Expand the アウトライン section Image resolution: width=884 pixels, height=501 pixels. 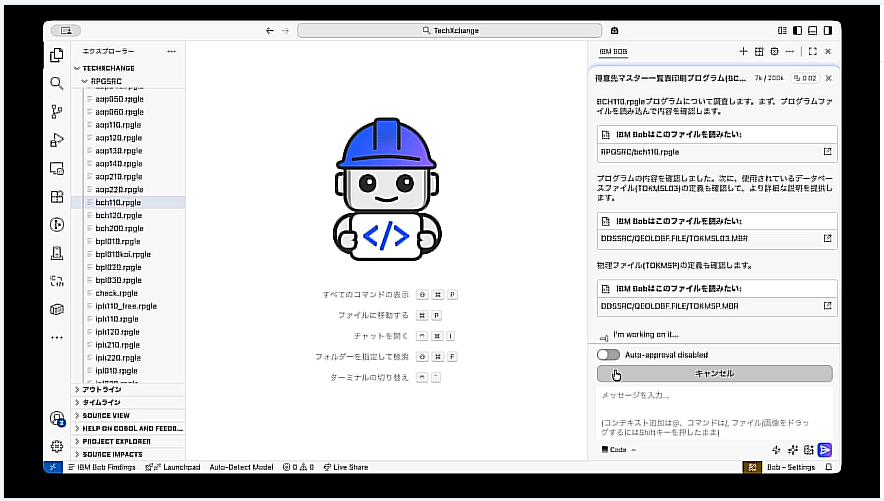pos(129,389)
